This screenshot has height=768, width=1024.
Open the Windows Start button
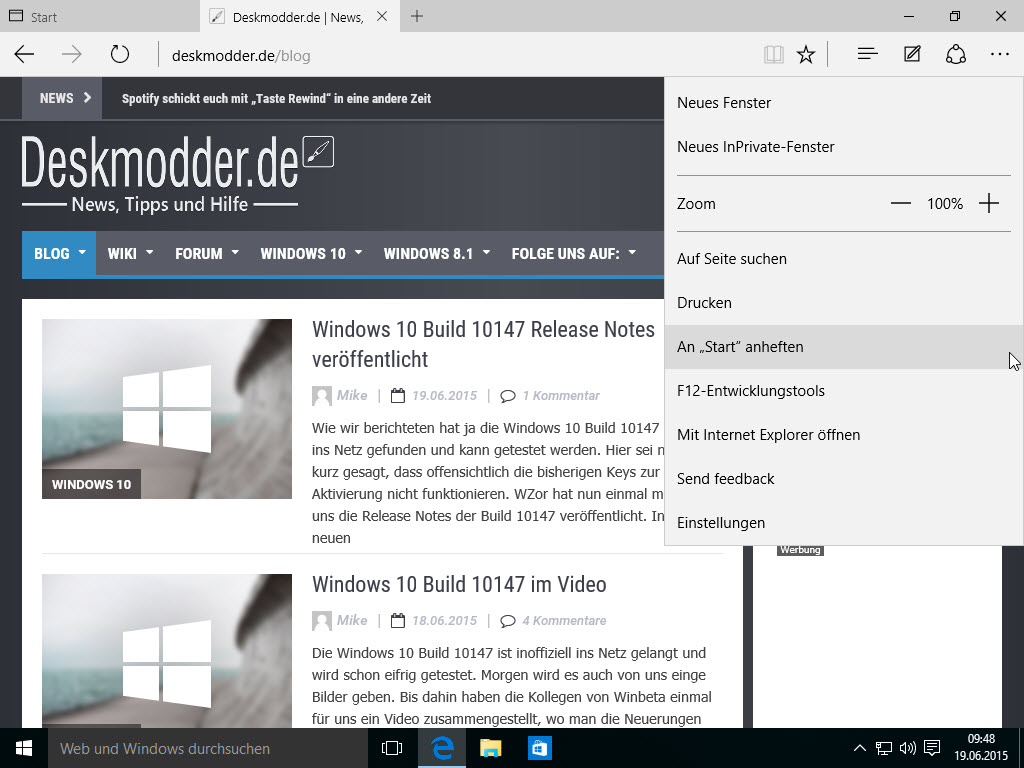pos(24,748)
